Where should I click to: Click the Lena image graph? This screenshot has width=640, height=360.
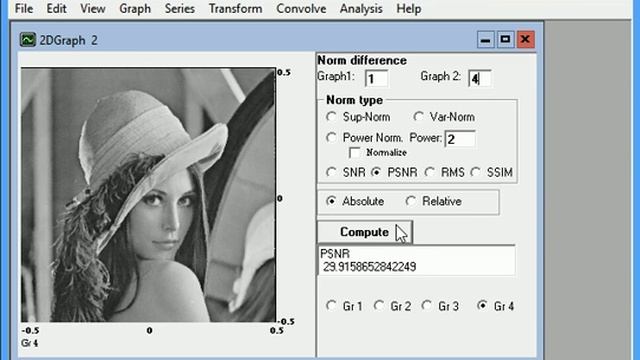[x=149, y=195]
